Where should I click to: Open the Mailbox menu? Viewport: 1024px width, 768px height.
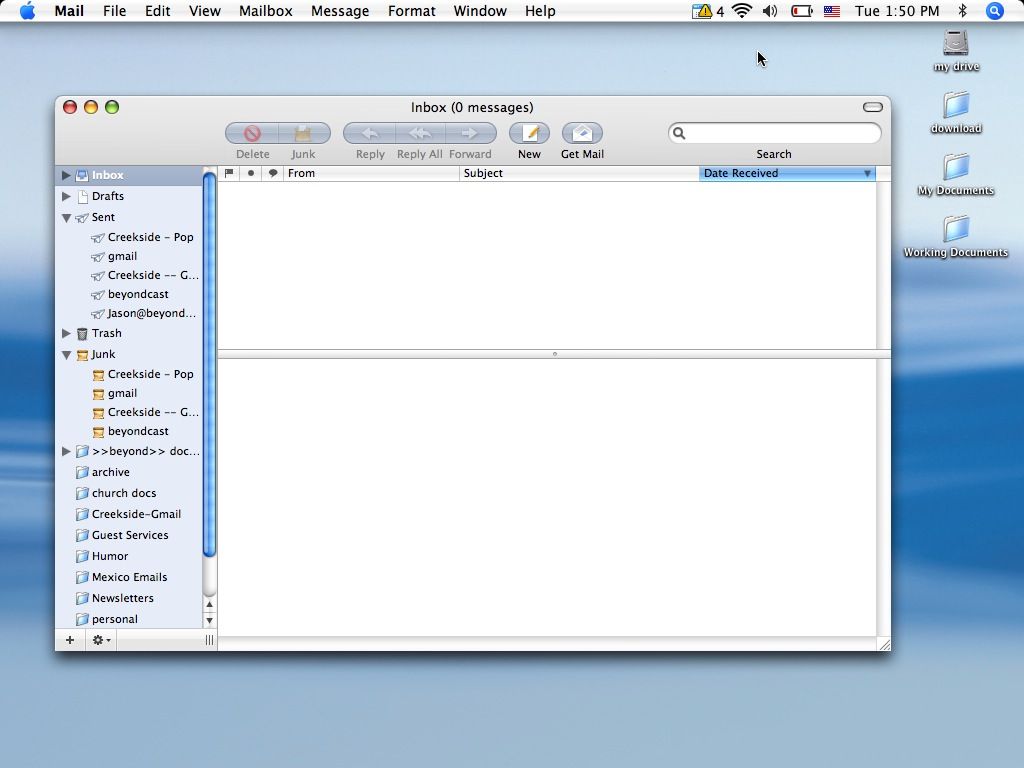coord(265,11)
